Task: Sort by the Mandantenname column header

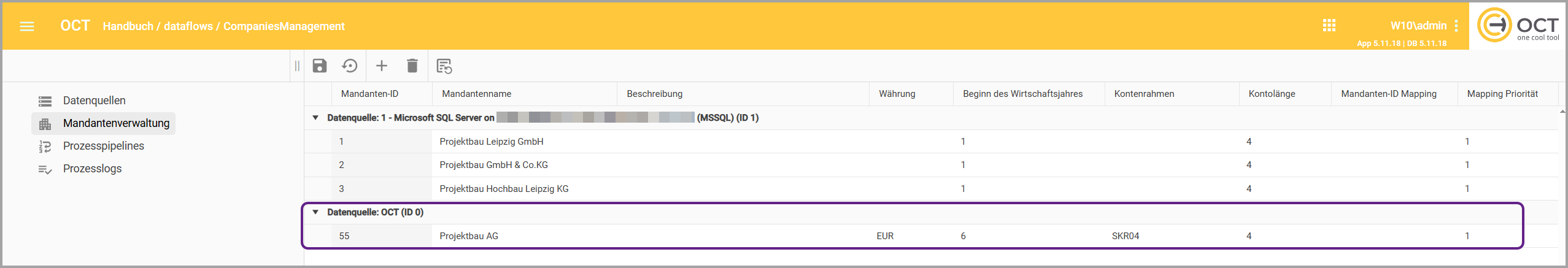Action: coord(477,94)
